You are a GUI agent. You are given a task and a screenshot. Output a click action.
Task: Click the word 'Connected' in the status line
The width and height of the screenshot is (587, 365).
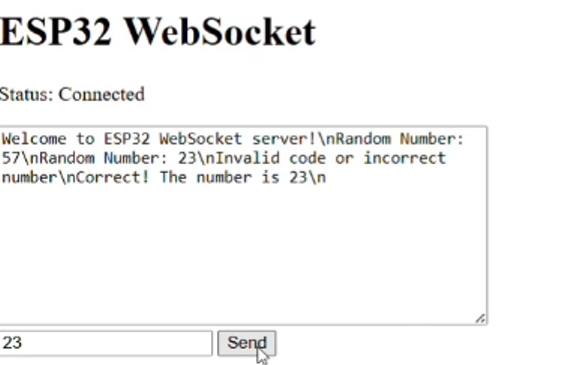coord(101,94)
